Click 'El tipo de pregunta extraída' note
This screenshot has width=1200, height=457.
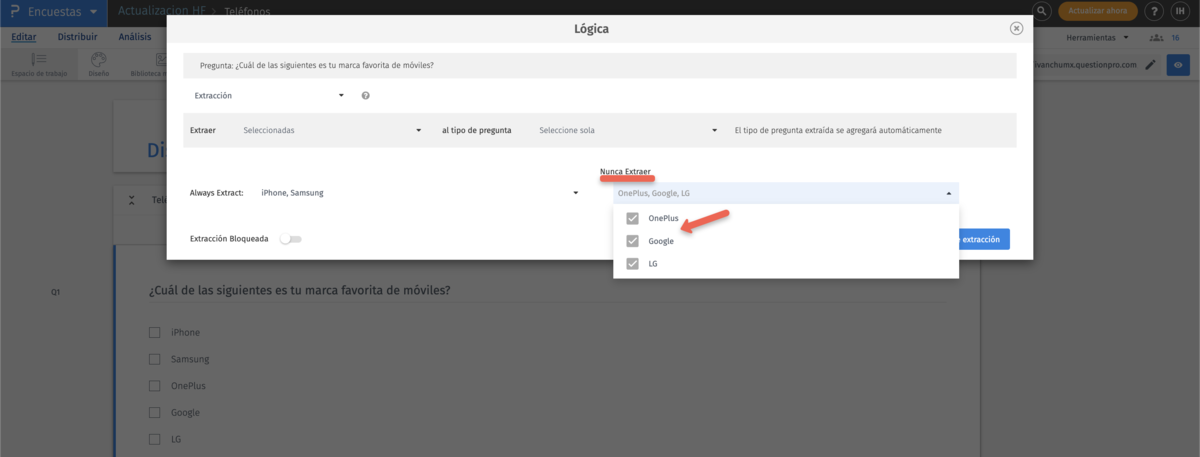(x=837, y=130)
